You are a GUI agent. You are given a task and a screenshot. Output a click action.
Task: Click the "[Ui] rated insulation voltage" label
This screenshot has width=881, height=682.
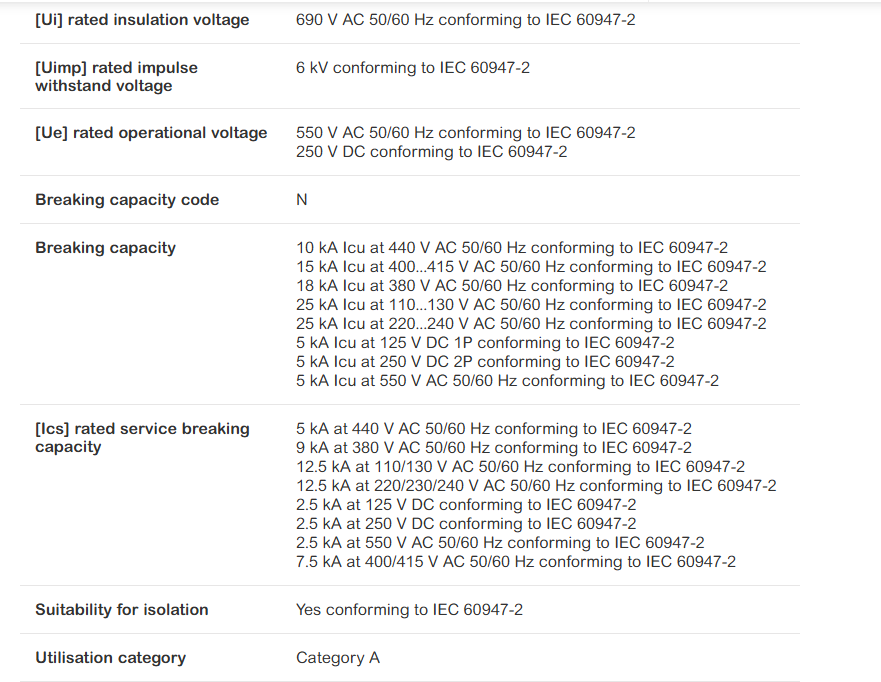click(x=142, y=20)
